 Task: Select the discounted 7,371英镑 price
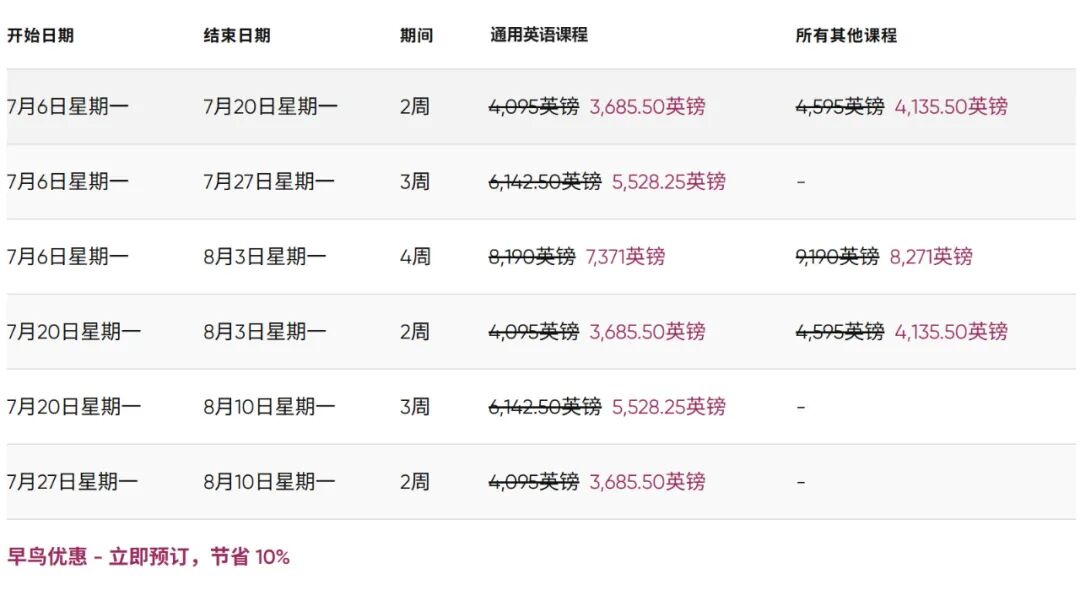coord(626,257)
